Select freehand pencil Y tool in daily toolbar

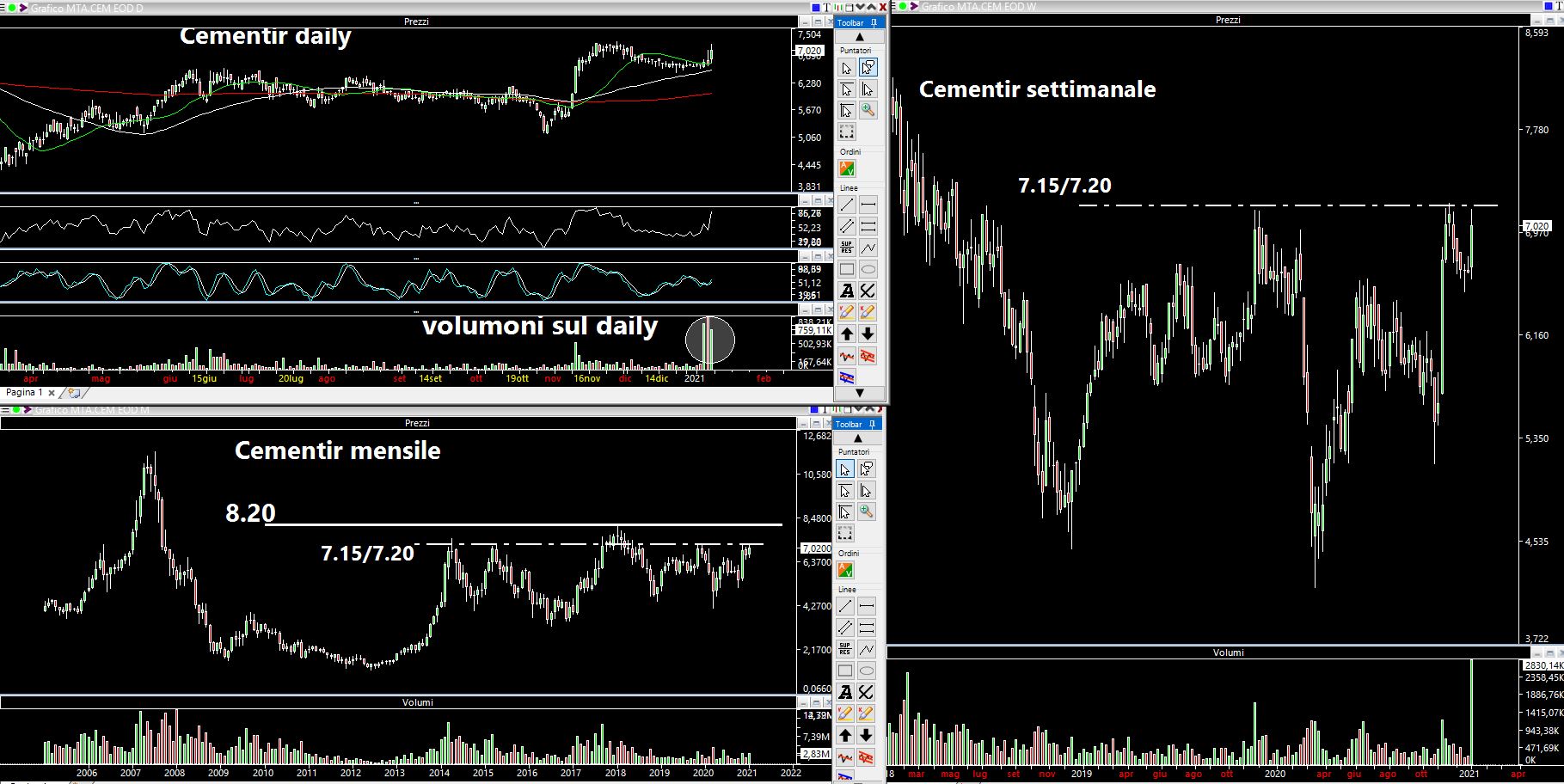(847, 313)
